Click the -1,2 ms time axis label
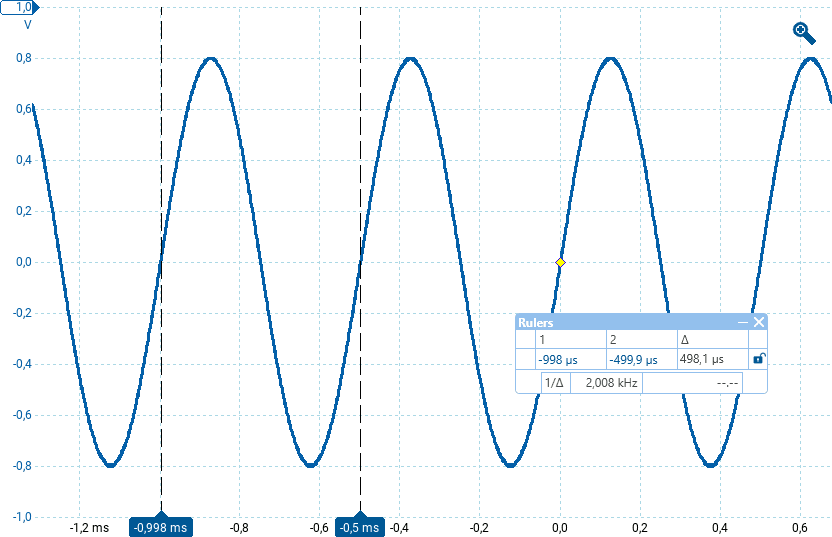Viewport: 832px width, 537px height. click(x=89, y=527)
